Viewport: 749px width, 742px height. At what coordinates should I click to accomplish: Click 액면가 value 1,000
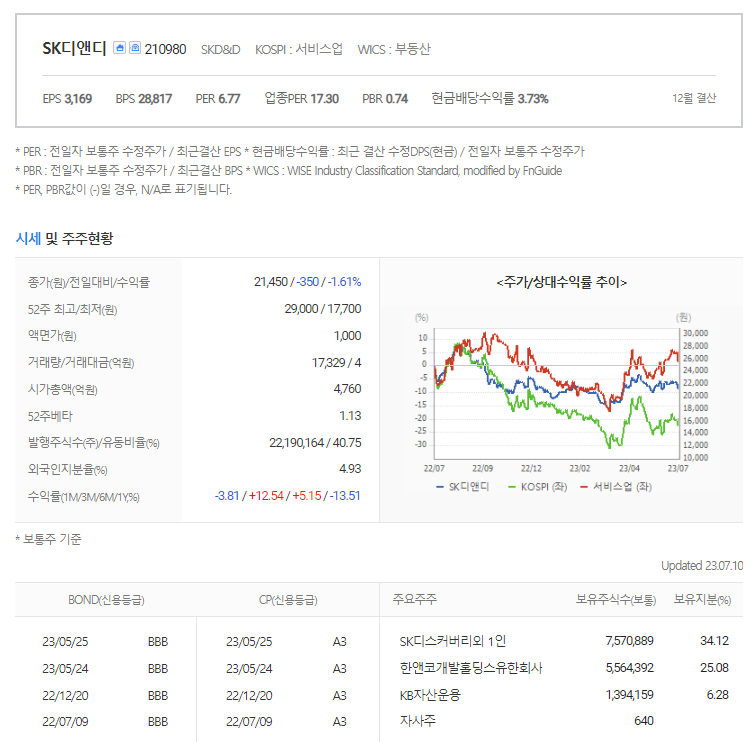click(347, 336)
